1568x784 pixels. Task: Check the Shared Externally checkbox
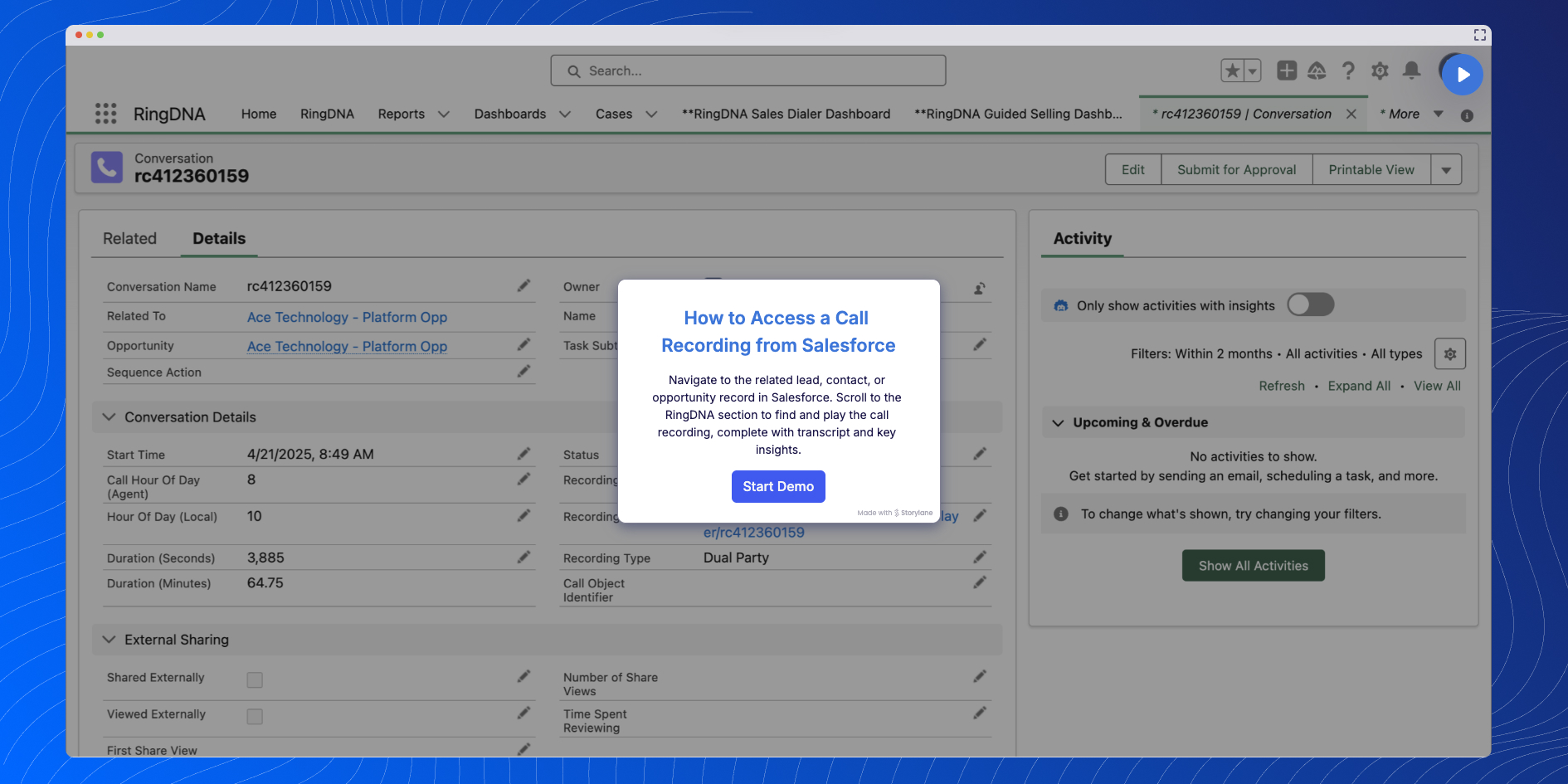coord(255,679)
